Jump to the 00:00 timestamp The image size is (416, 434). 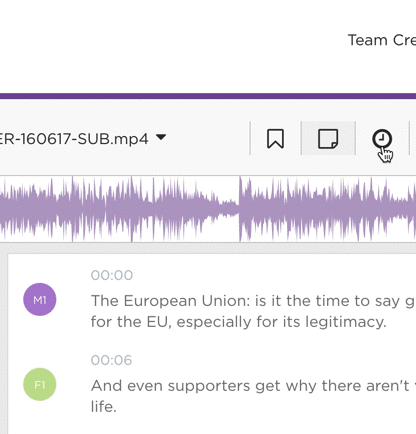click(x=112, y=275)
